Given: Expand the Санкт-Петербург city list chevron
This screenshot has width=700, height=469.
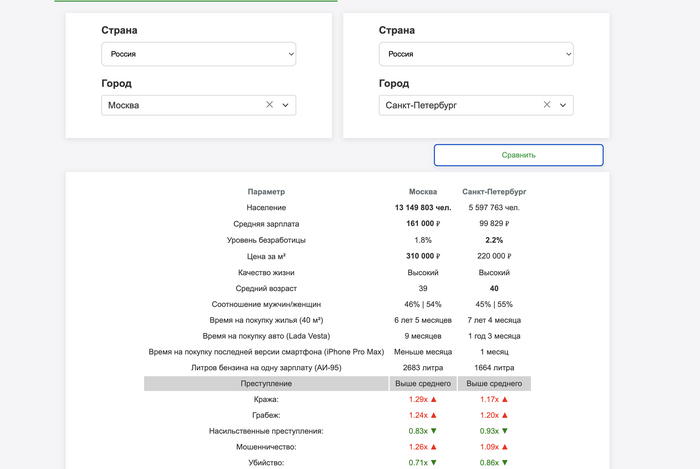Looking at the screenshot, I should 563,105.
